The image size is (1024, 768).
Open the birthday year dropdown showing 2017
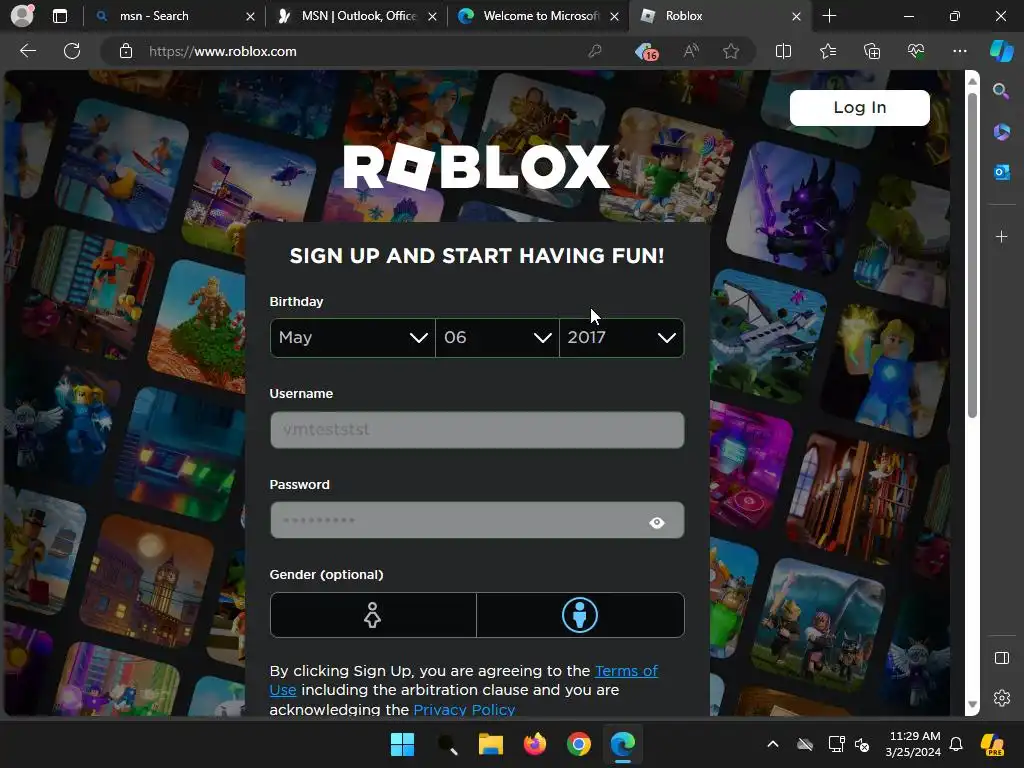point(622,338)
